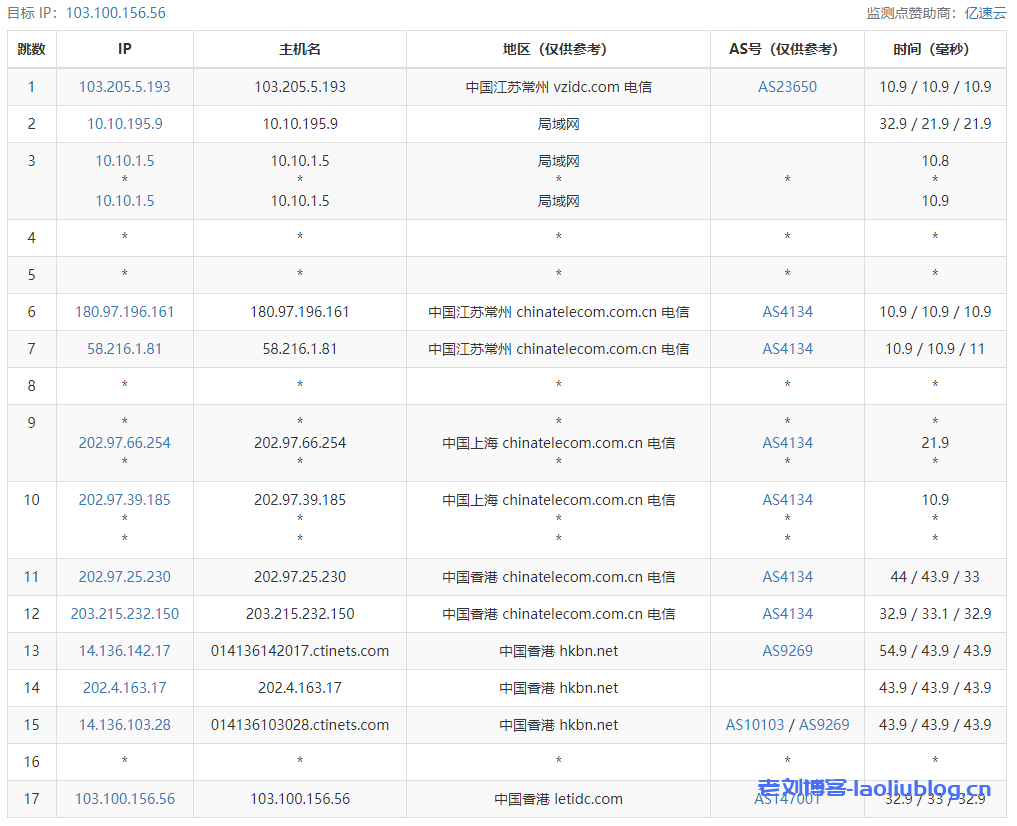Click IP link 203.215.232.150
The width and height of the screenshot is (1017, 826).
tap(125, 614)
